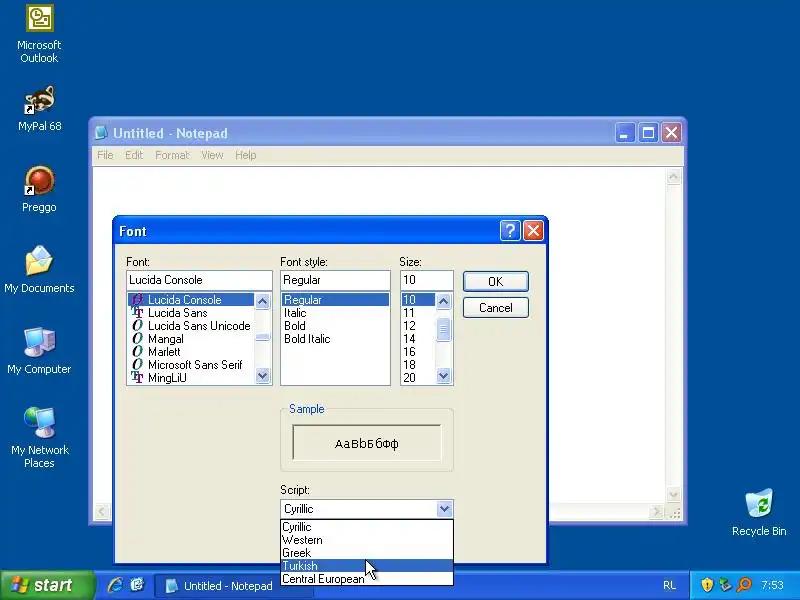Select the MyPal 68 desktop shortcut
The height and width of the screenshot is (600, 800).
(39, 108)
